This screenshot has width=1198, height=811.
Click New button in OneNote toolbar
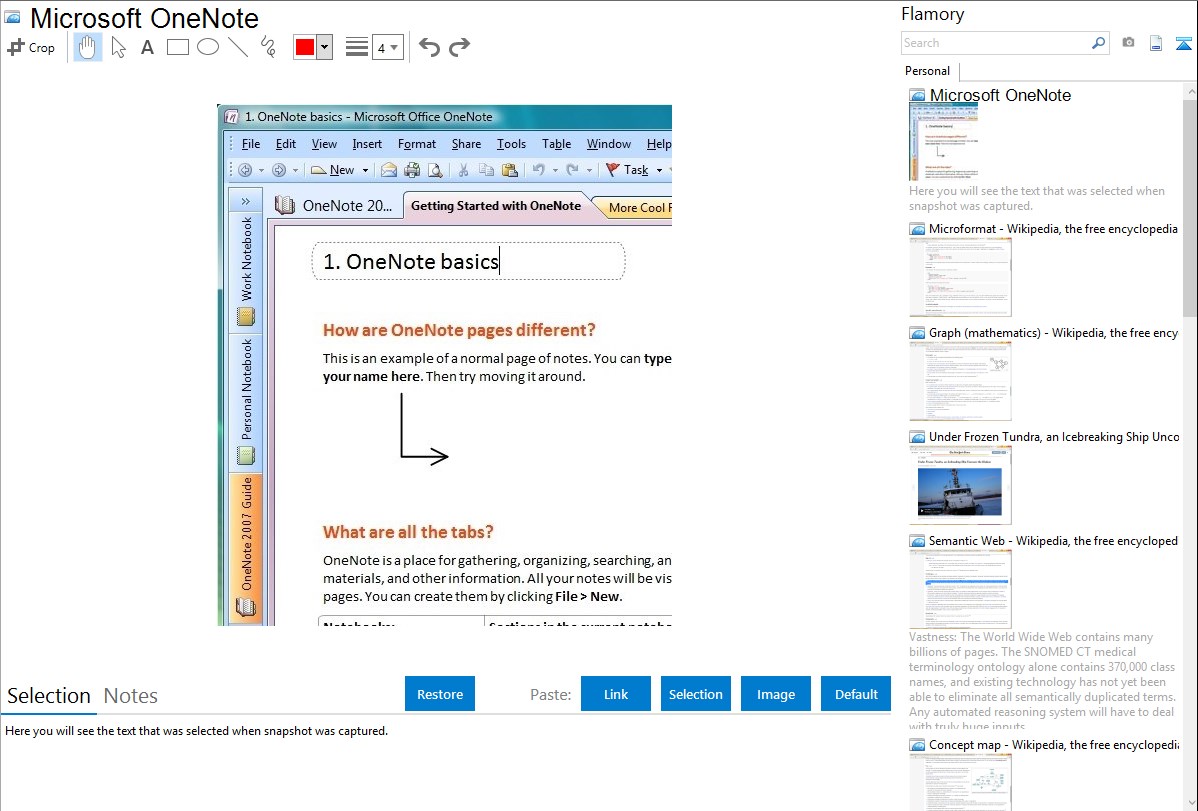pyautogui.click(x=333, y=170)
